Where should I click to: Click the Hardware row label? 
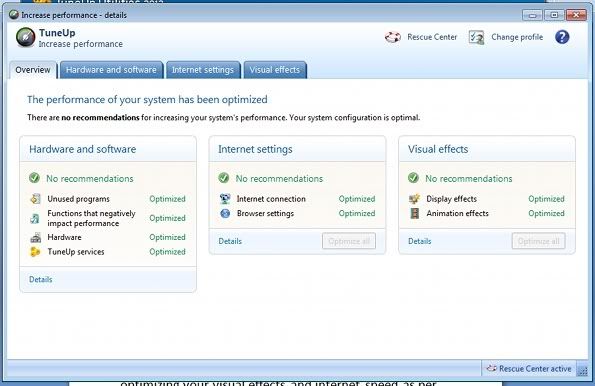coord(64,237)
